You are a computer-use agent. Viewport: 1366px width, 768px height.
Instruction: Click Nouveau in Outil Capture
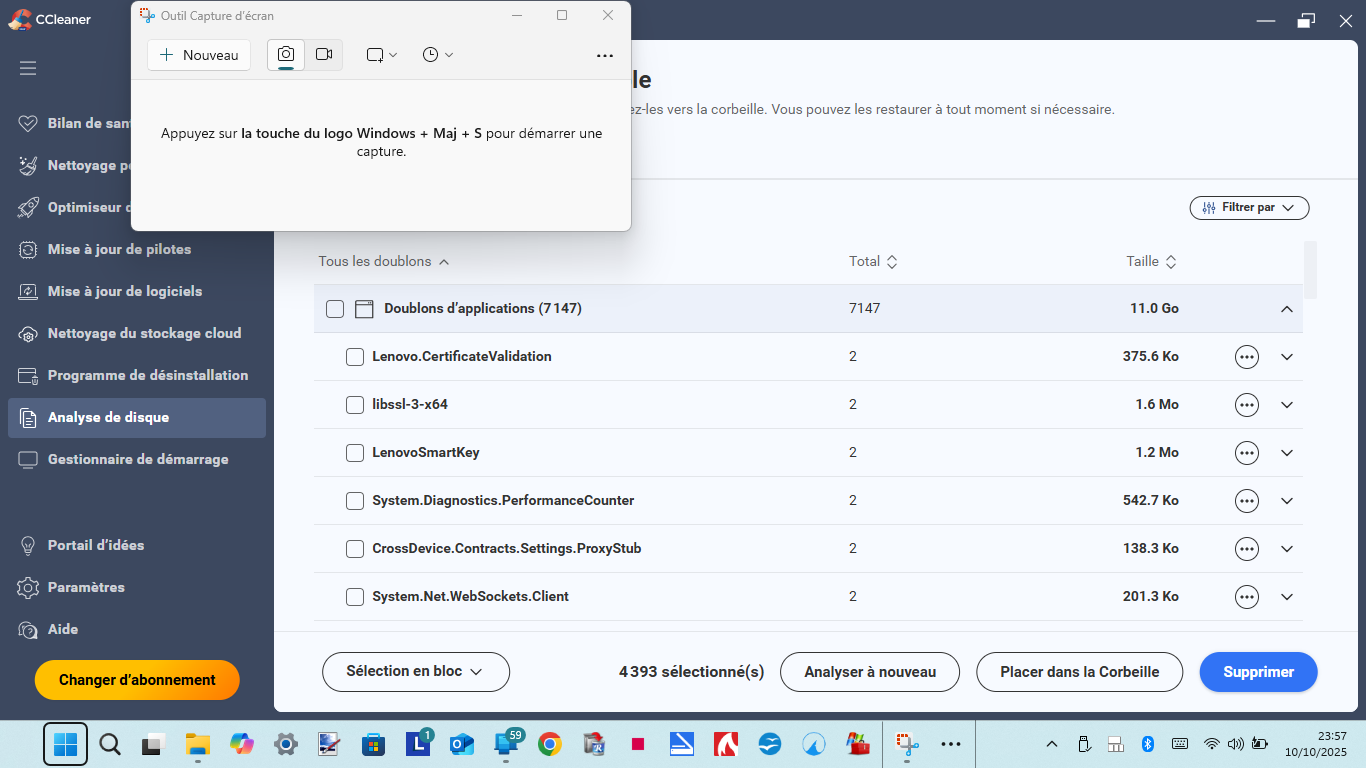click(x=199, y=55)
